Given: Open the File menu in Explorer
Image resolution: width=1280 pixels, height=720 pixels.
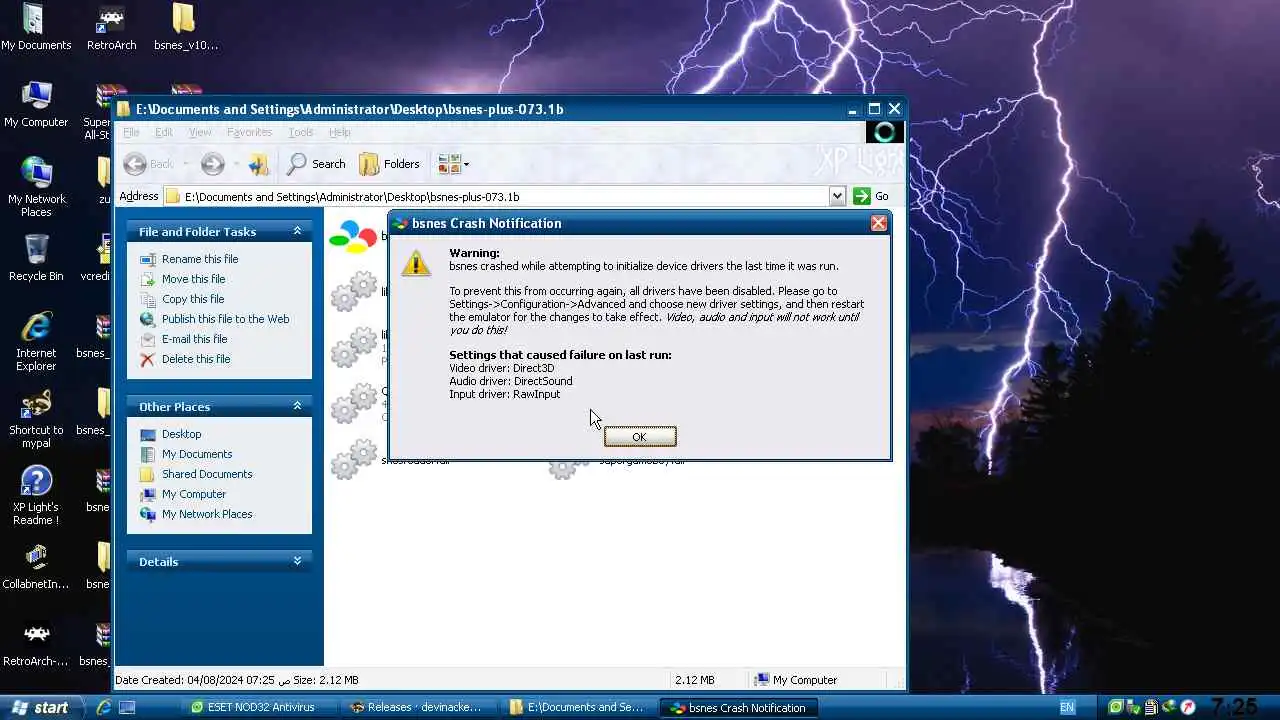Looking at the screenshot, I should coord(131,132).
